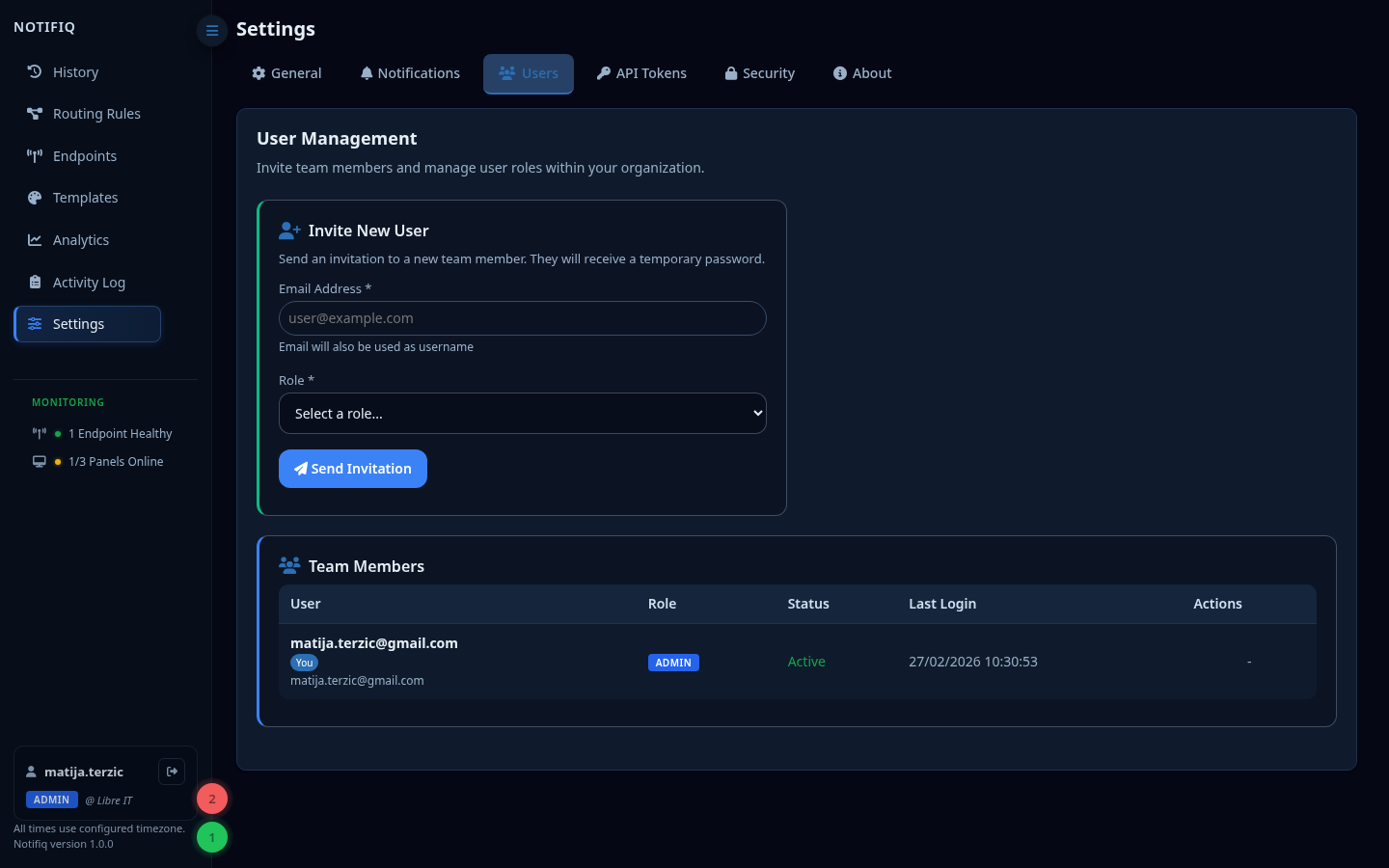Click the ADMIN badge in team table

673,663
